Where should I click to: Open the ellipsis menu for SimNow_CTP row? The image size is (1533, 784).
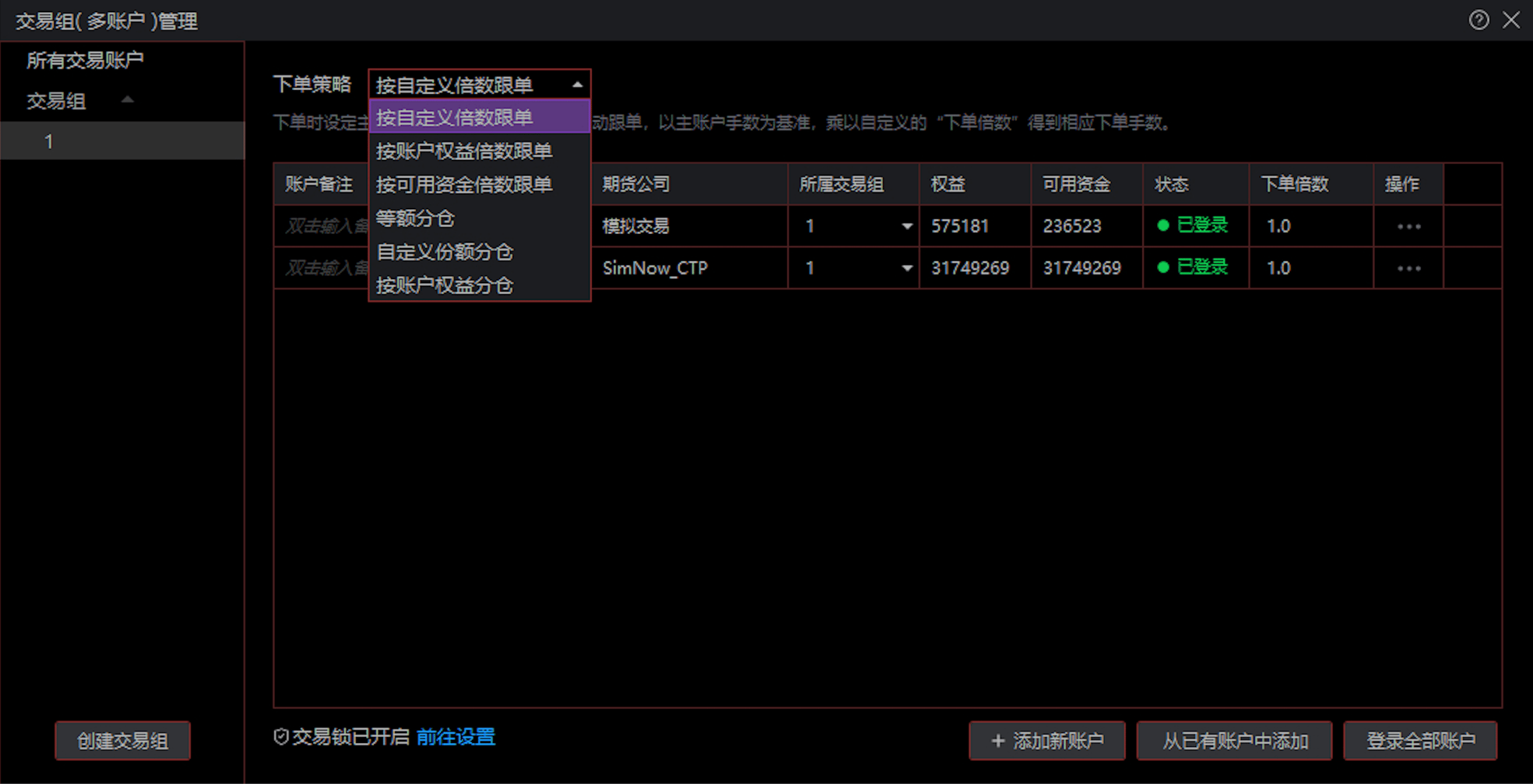(1408, 268)
